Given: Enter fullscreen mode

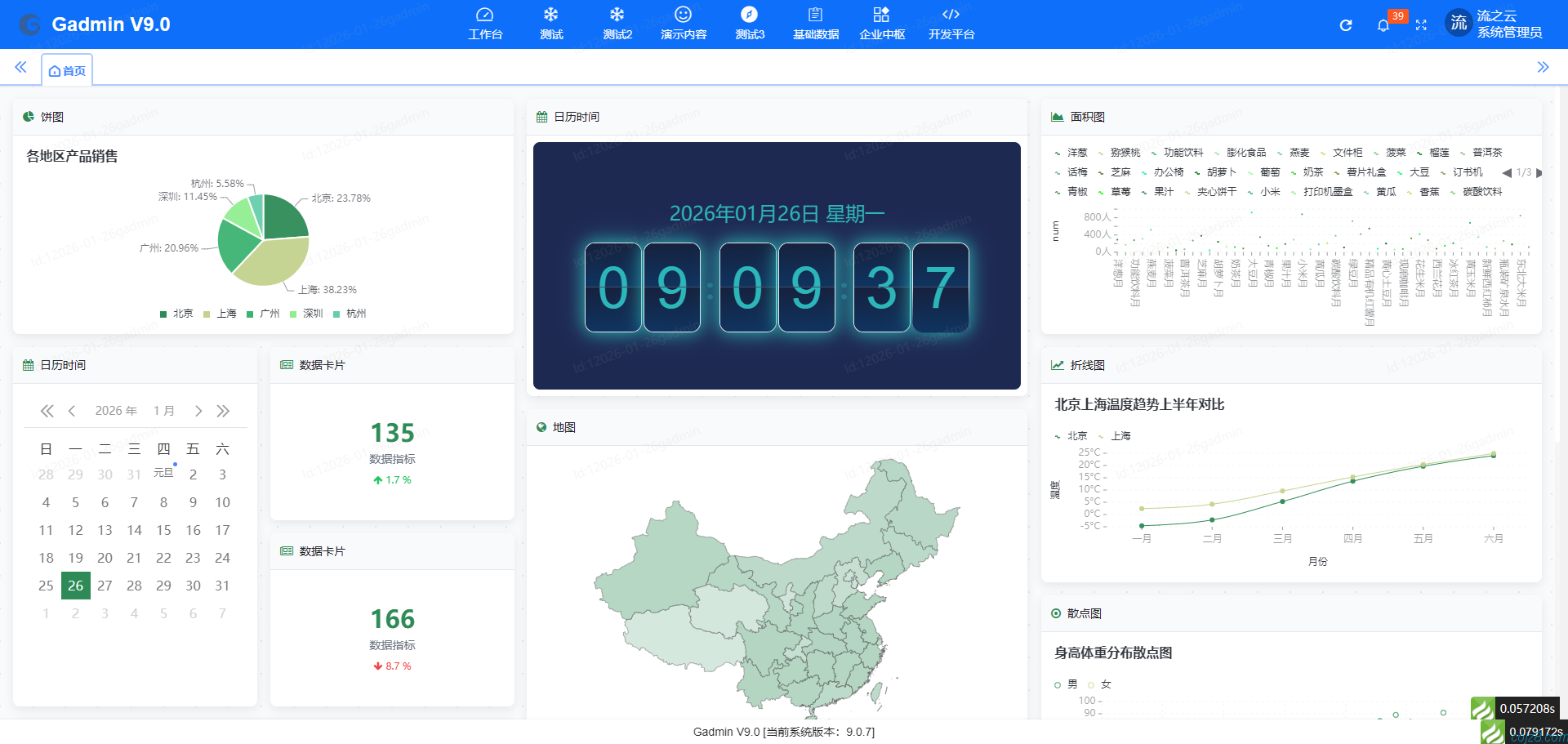Looking at the screenshot, I should pos(1422,25).
